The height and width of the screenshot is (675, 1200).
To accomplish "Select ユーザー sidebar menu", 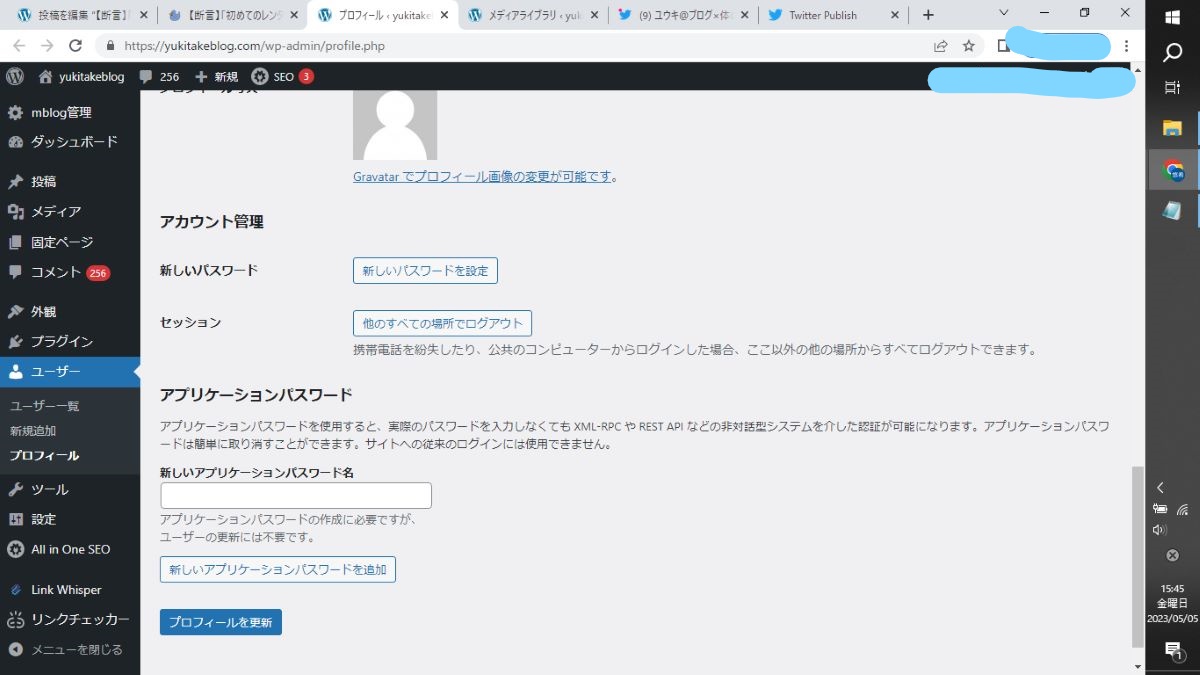I will point(70,372).
